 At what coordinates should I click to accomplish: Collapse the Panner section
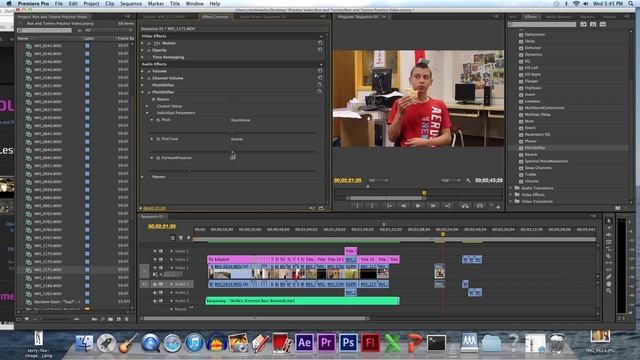143,177
